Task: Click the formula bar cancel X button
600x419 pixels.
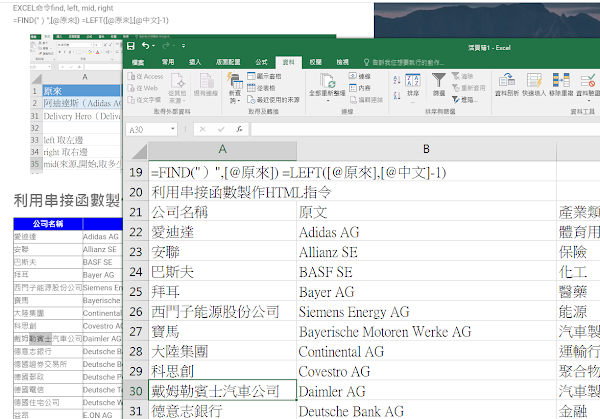Action: [x=202, y=129]
